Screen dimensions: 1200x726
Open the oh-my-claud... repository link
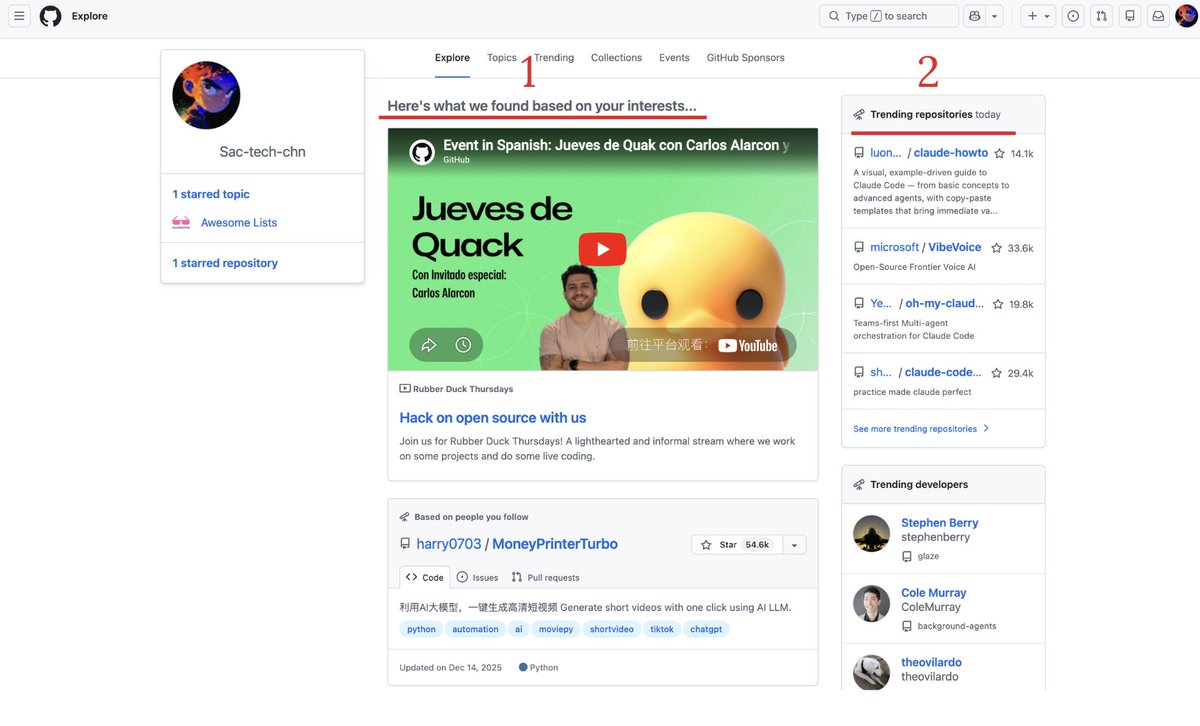[x=944, y=303]
